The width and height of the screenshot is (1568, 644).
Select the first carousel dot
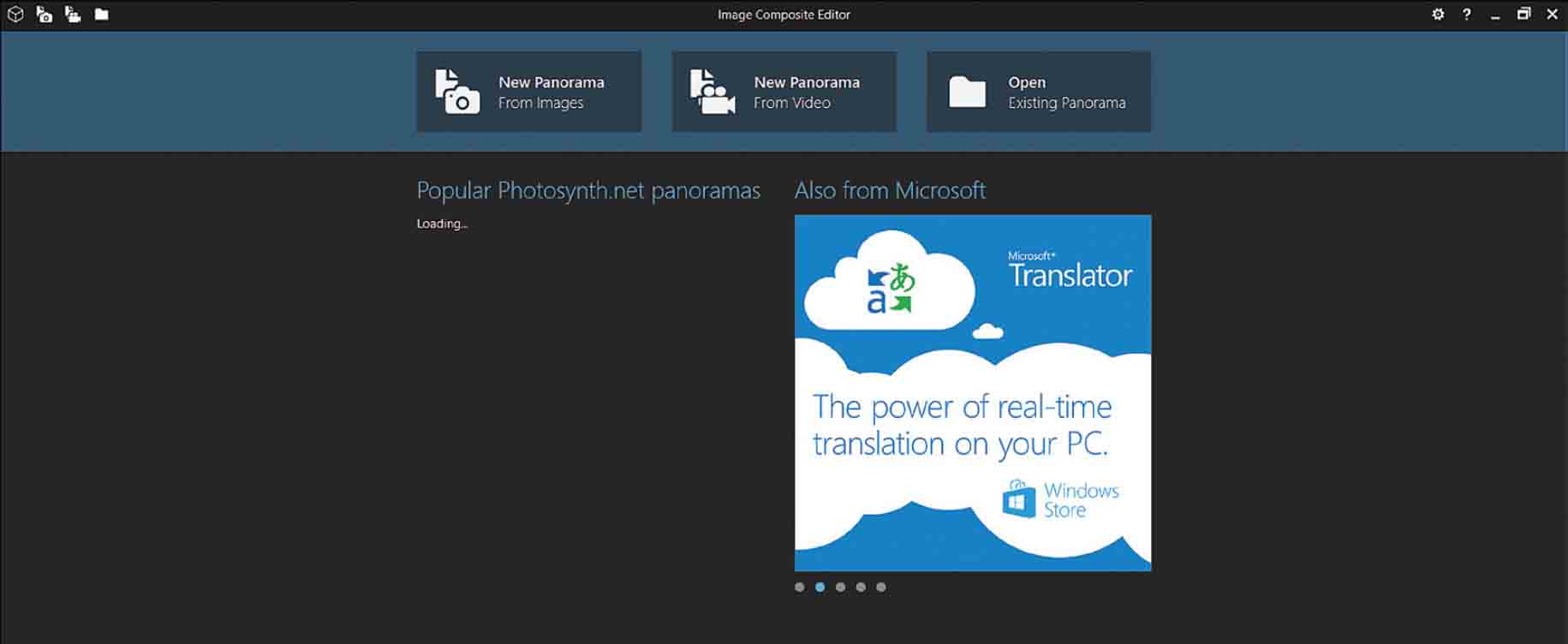tap(800, 587)
